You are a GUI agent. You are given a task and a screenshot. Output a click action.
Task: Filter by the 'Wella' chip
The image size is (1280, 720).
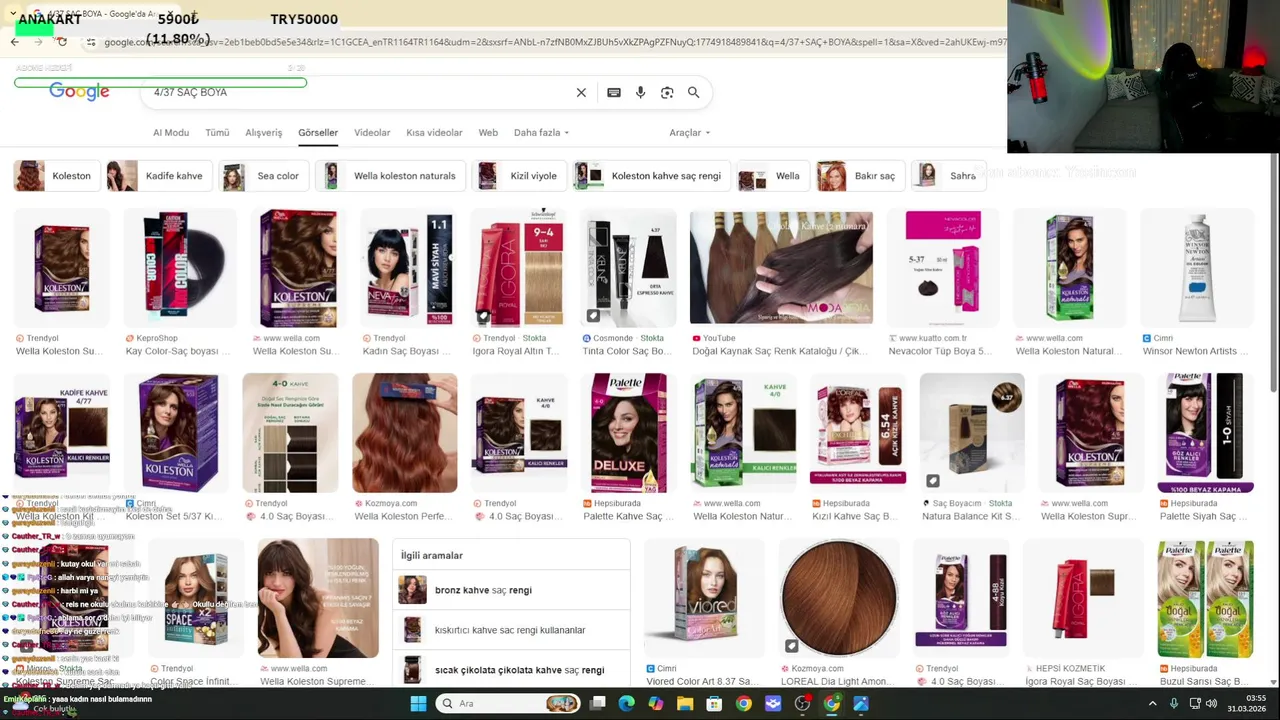(772, 176)
